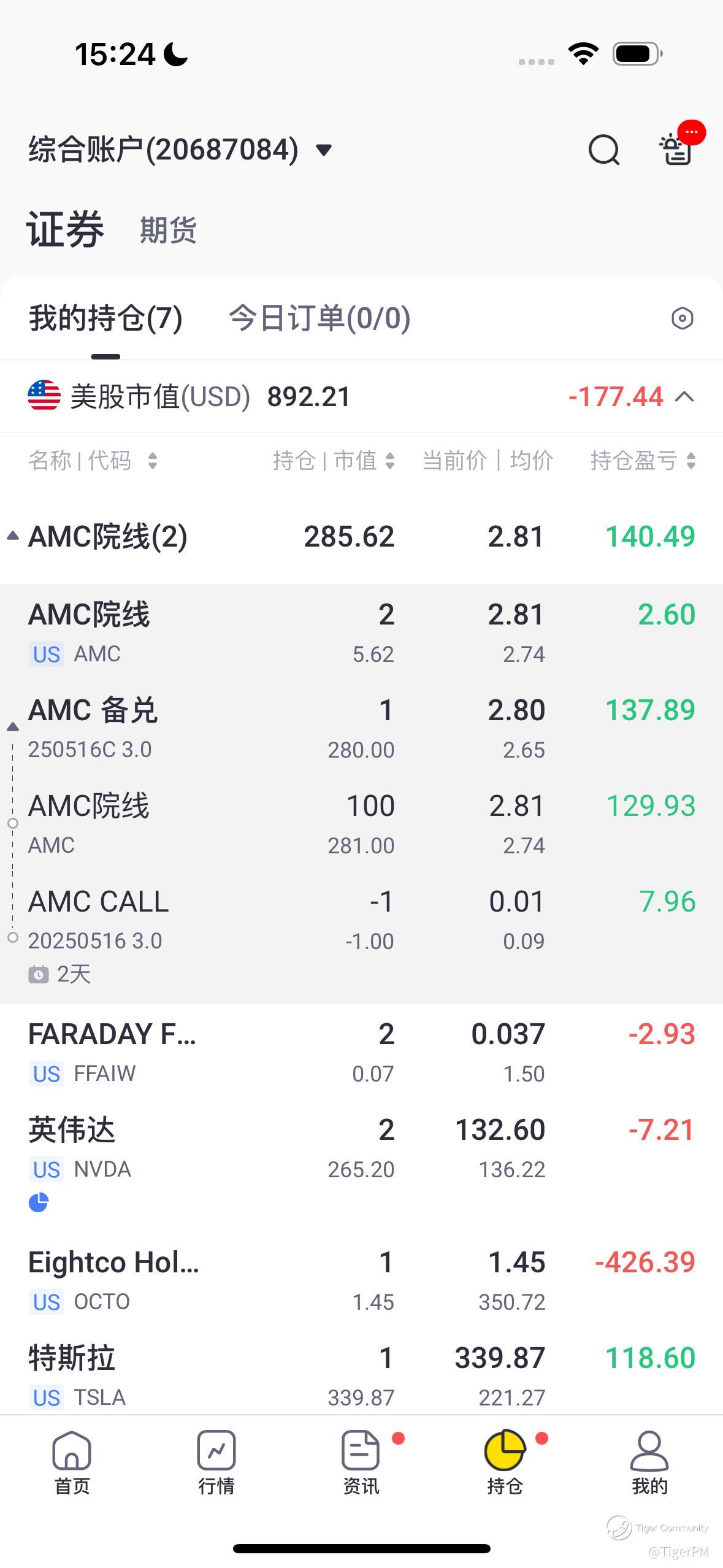Image resolution: width=723 pixels, height=1568 pixels.
Task: Collapse the 美股市值 section chevron
Action: (x=684, y=397)
